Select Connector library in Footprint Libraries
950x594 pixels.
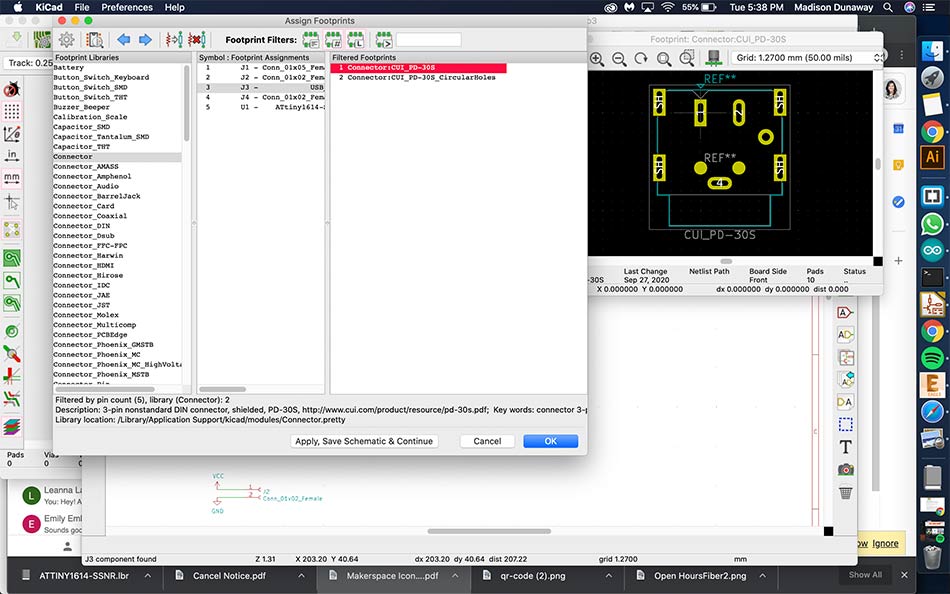pos(117,156)
